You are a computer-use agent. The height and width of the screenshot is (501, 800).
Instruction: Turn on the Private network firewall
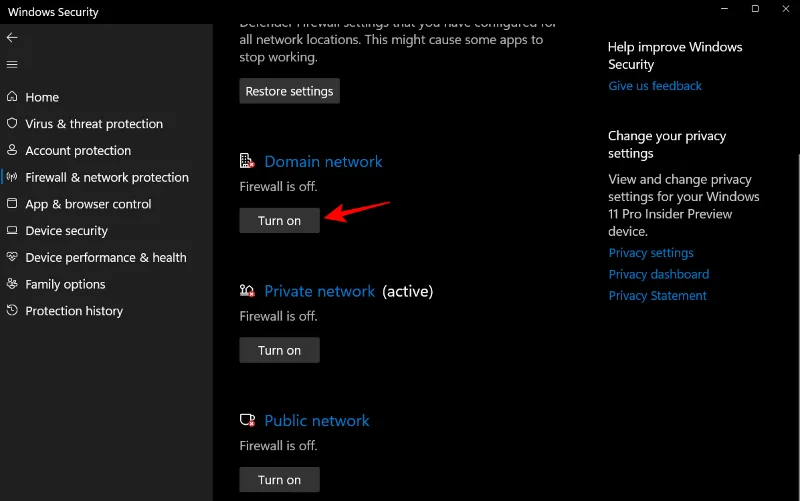click(280, 350)
